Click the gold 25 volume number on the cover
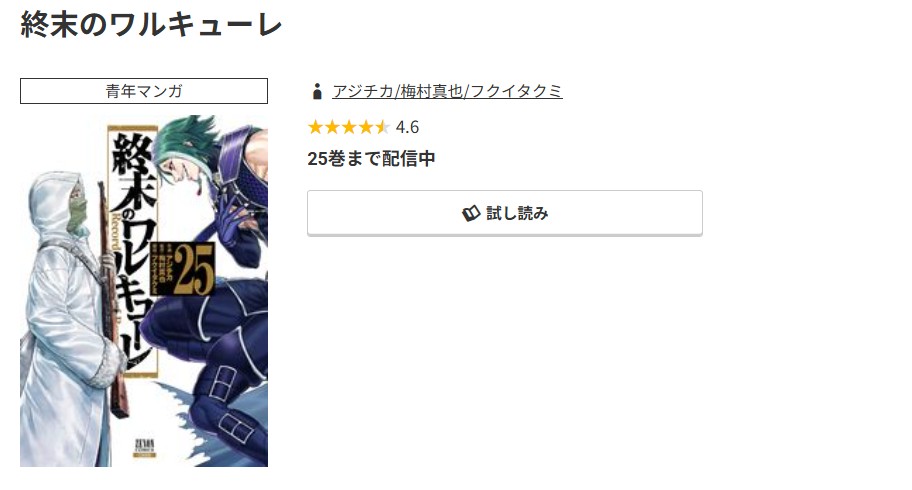The width and height of the screenshot is (912, 490). tap(195, 269)
